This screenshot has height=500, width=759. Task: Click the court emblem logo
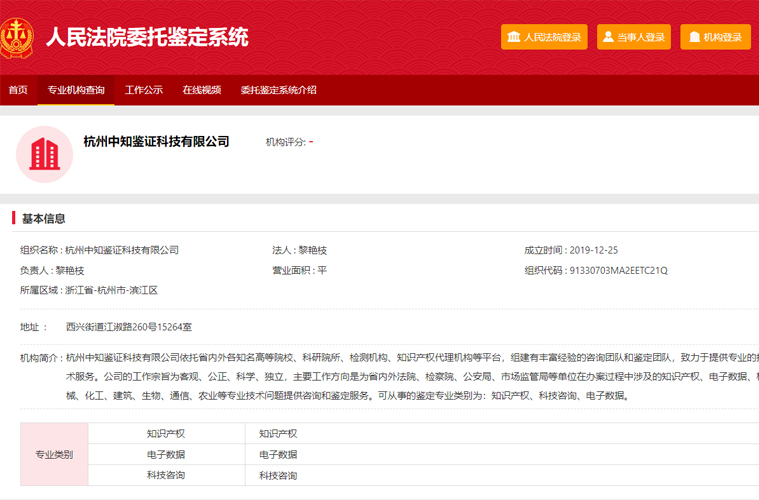16,38
